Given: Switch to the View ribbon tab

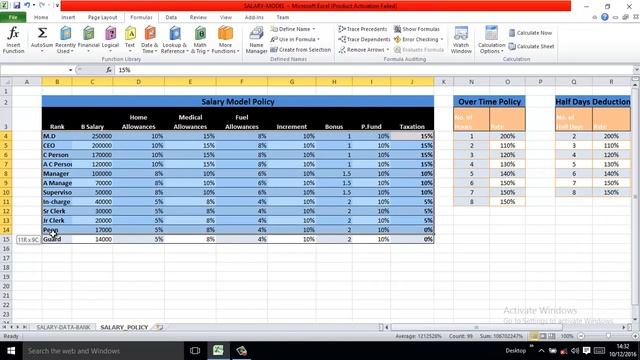Looking at the screenshot, I should (226, 17).
